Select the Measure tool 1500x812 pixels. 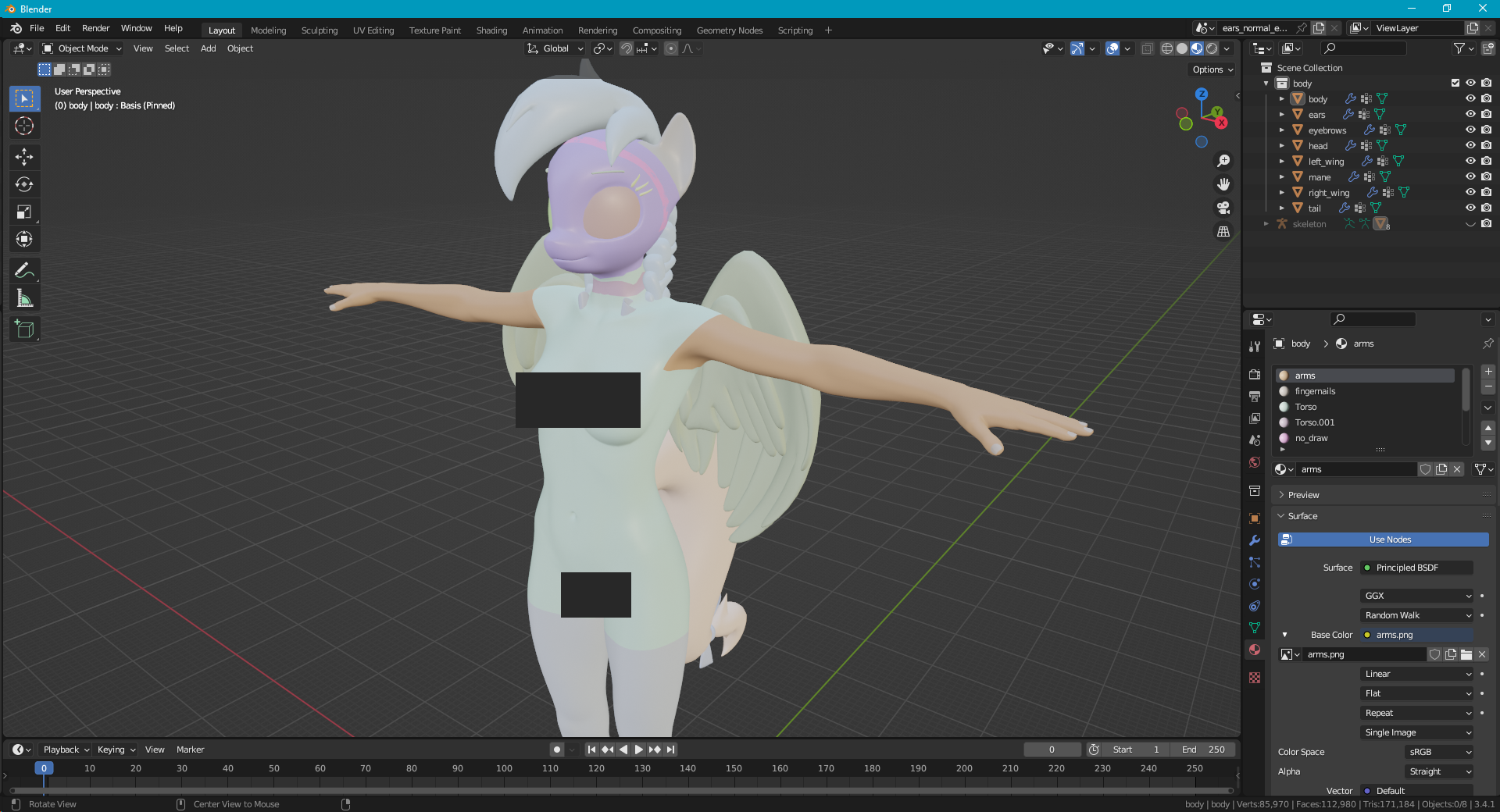click(x=24, y=297)
